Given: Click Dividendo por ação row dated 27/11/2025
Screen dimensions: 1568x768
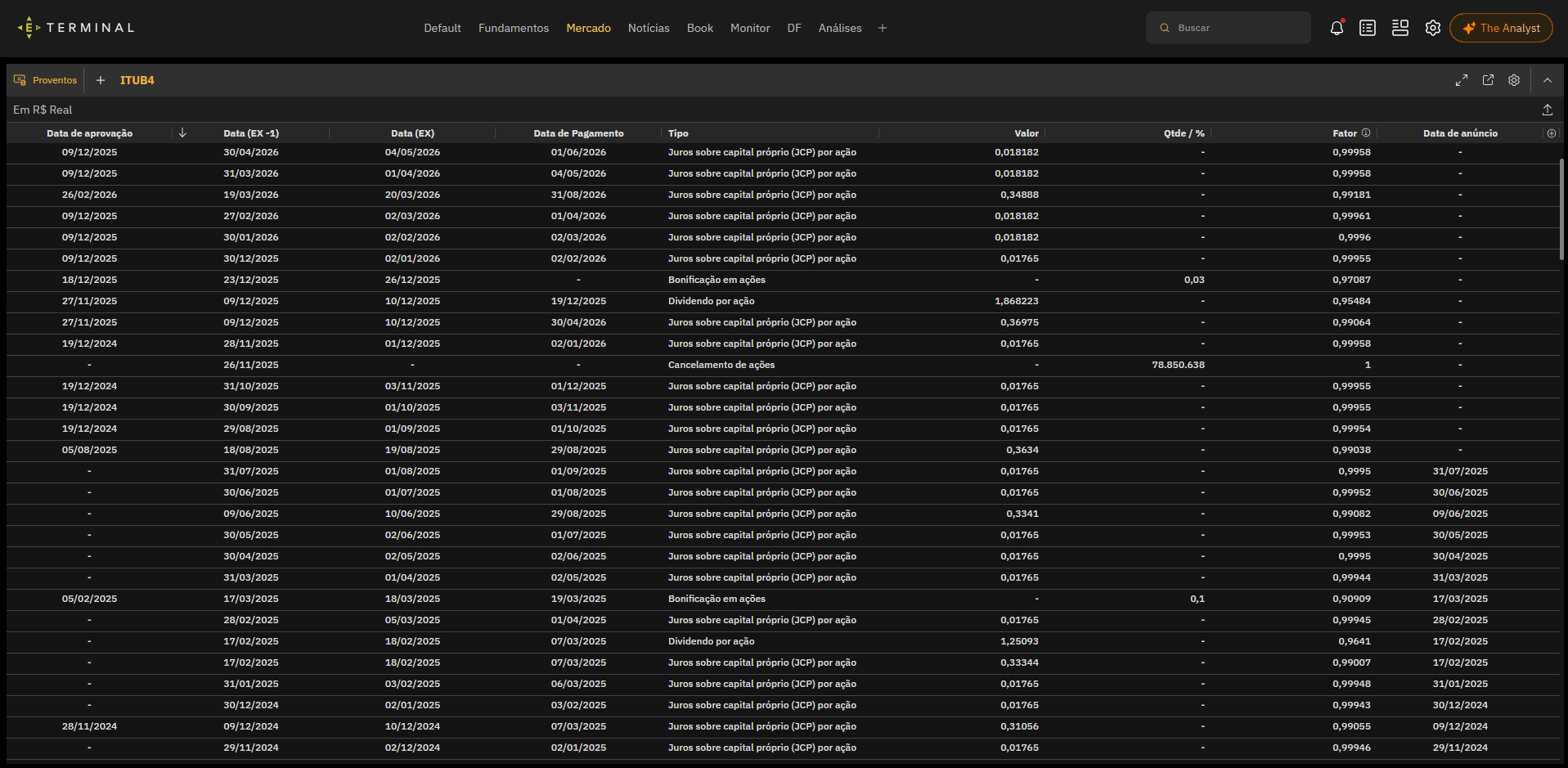Looking at the screenshot, I should point(784,301).
